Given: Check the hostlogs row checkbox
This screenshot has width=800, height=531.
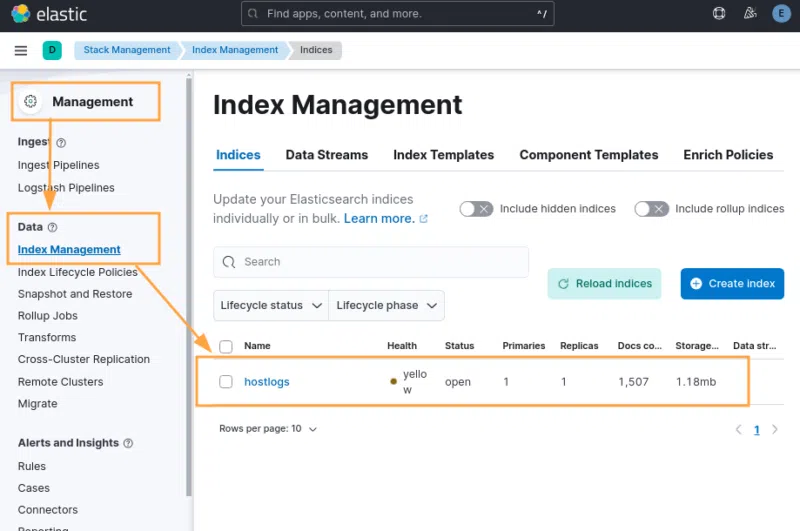Looking at the screenshot, I should (x=226, y=382).
